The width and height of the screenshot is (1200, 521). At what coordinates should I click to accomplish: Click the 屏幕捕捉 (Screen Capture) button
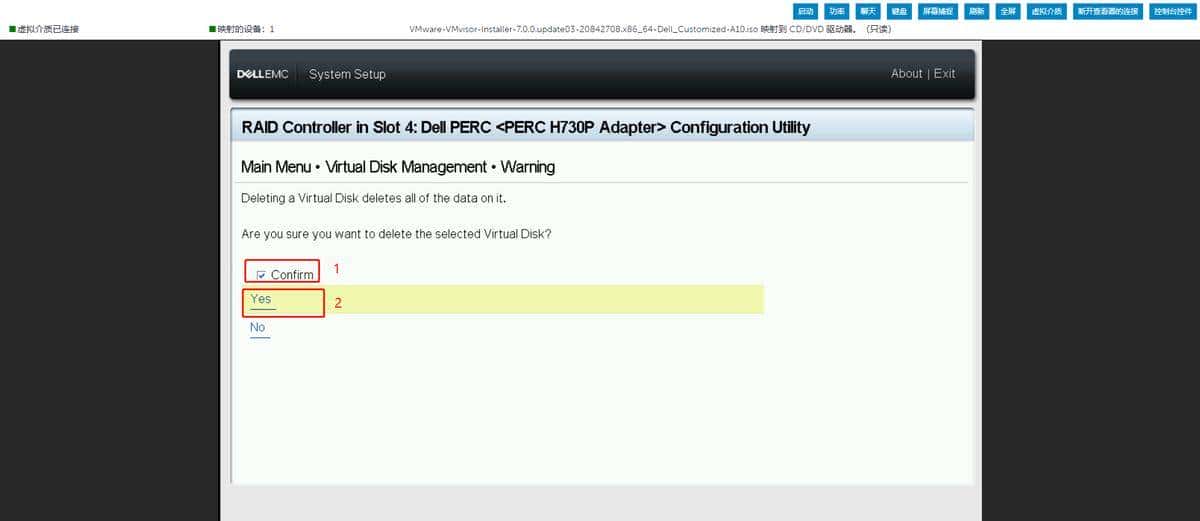(938, 11)
